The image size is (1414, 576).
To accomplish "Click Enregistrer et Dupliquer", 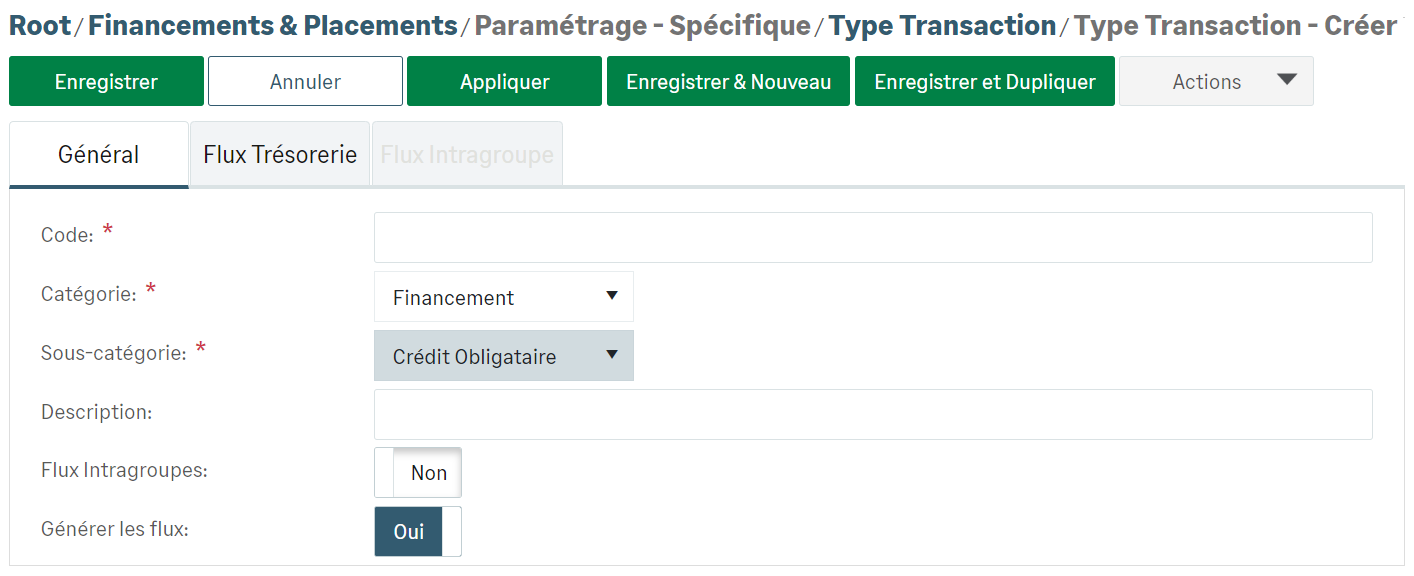I will point(984,82).
